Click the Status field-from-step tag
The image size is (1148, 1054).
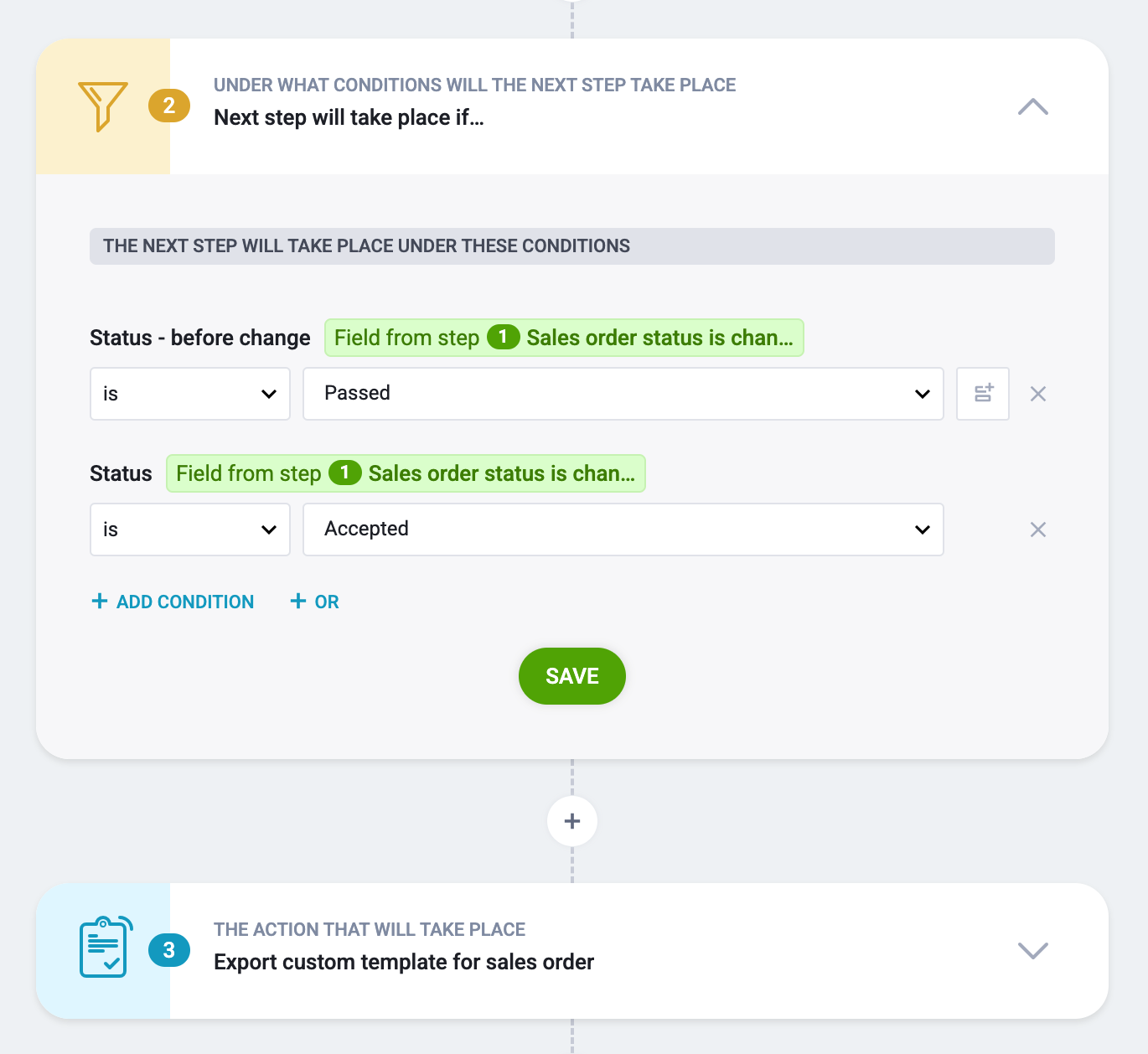point(406,473)
